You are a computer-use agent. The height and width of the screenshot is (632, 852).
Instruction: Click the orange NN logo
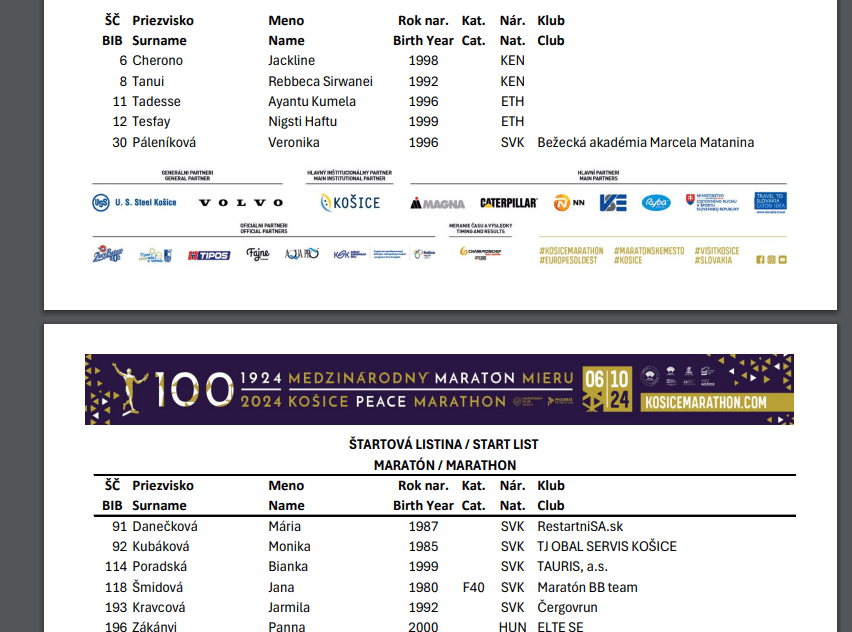(x=569, y=202)
